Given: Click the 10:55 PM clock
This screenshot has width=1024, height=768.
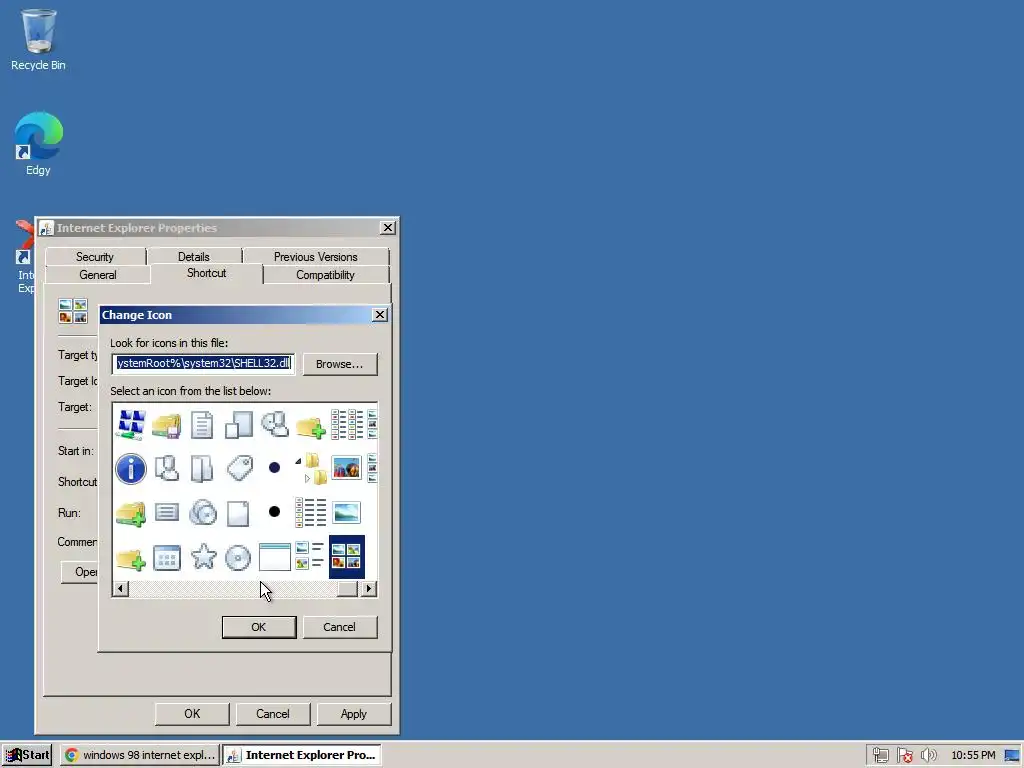Looking at the screenshot, I should (x=973, y=755).
